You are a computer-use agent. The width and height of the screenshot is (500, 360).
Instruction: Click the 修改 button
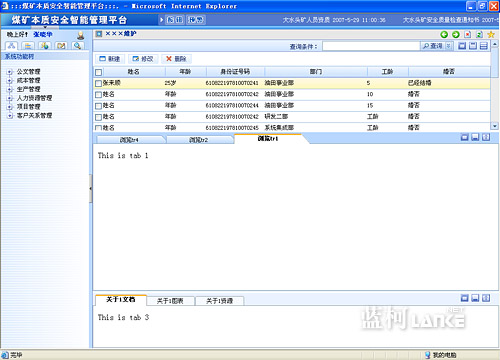(x=143, y=59)
